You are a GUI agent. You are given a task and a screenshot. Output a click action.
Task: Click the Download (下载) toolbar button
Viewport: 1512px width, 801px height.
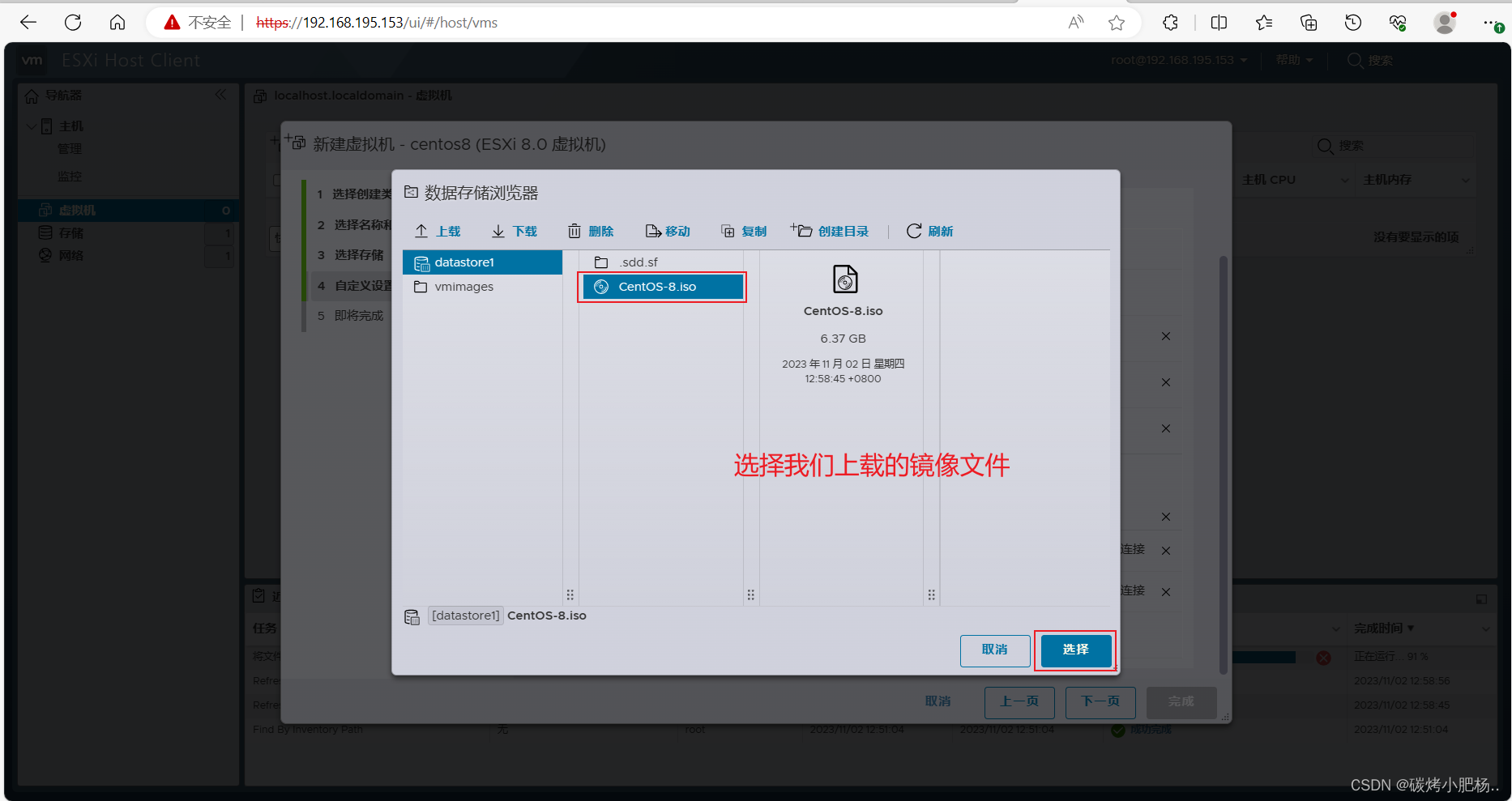515,232
